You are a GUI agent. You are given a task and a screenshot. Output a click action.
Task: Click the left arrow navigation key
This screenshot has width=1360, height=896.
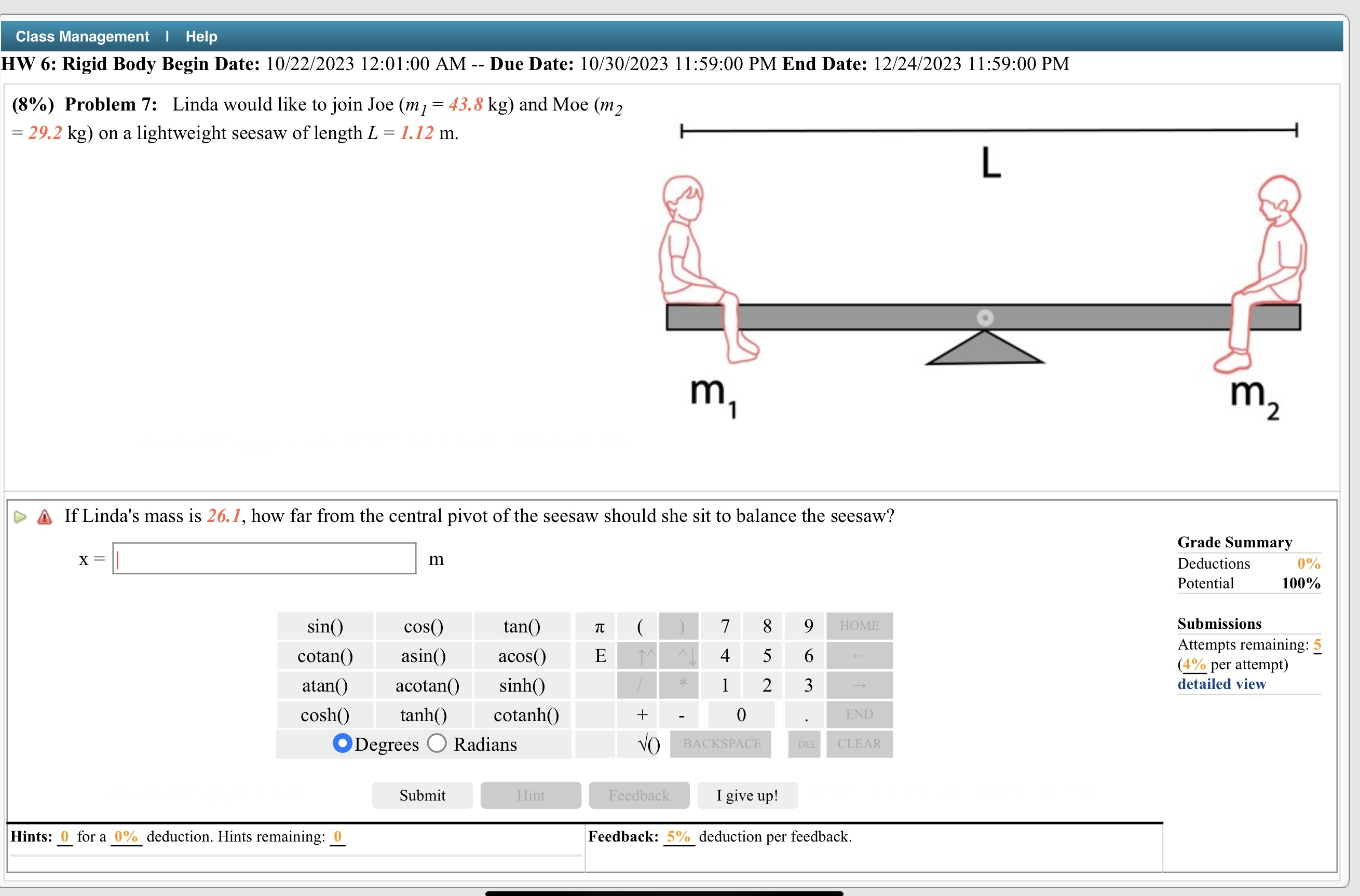859,656
